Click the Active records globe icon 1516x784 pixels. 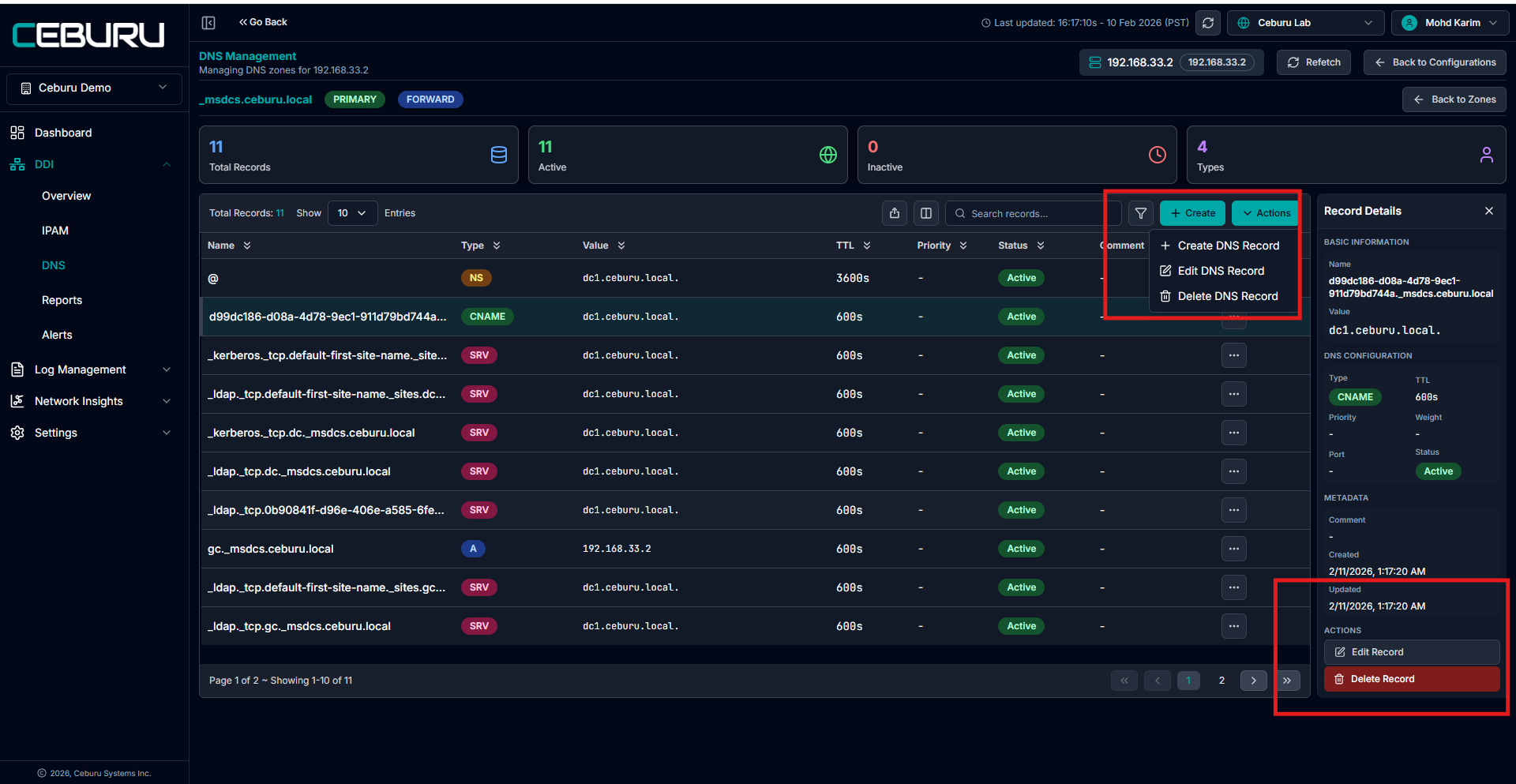[x=828, y=155]
